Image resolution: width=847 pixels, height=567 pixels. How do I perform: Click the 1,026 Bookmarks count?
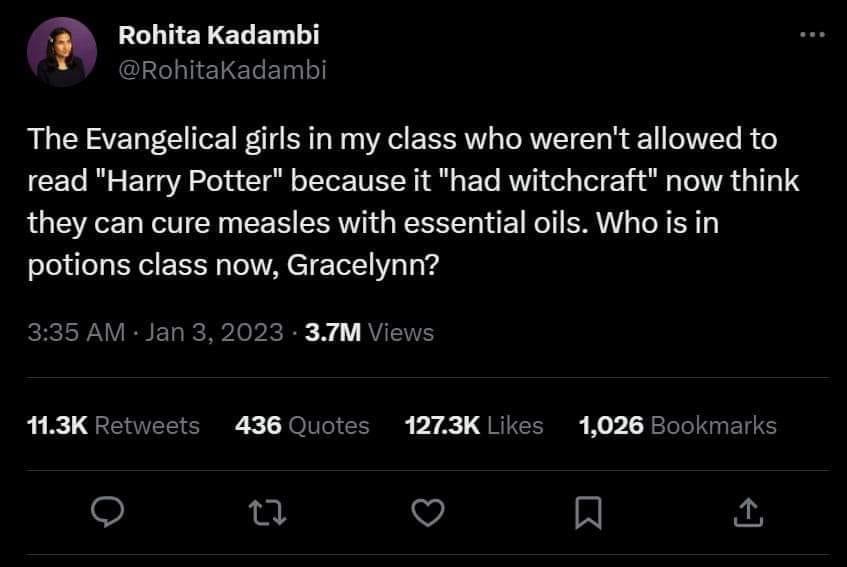677,425
